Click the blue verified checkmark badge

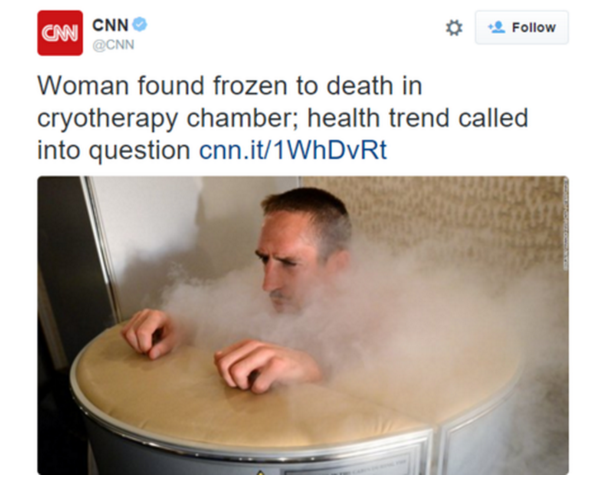(140, 24)
